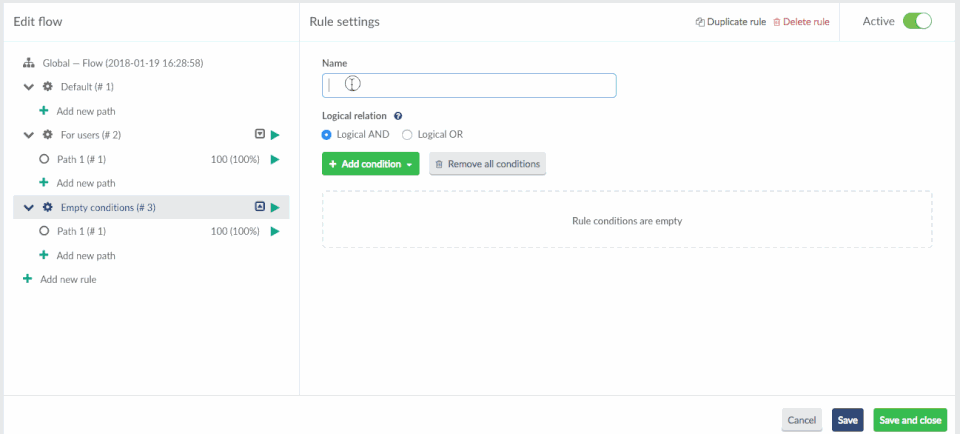The height and width of the screenshot is (434, 960).
Task: Collapse the Default (# 1) rule
Action: coord(28,87)
